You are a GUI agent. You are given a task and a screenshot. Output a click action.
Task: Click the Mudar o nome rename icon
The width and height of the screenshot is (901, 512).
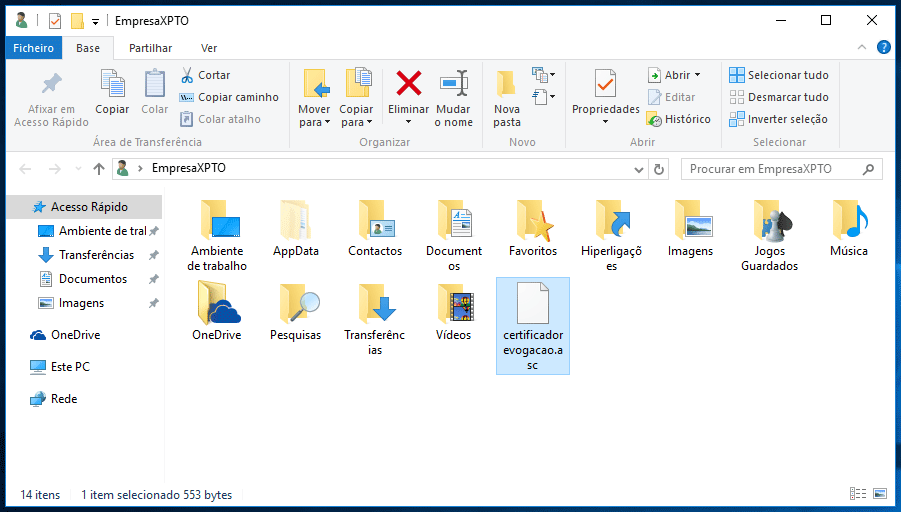click(x=454, y=83)
